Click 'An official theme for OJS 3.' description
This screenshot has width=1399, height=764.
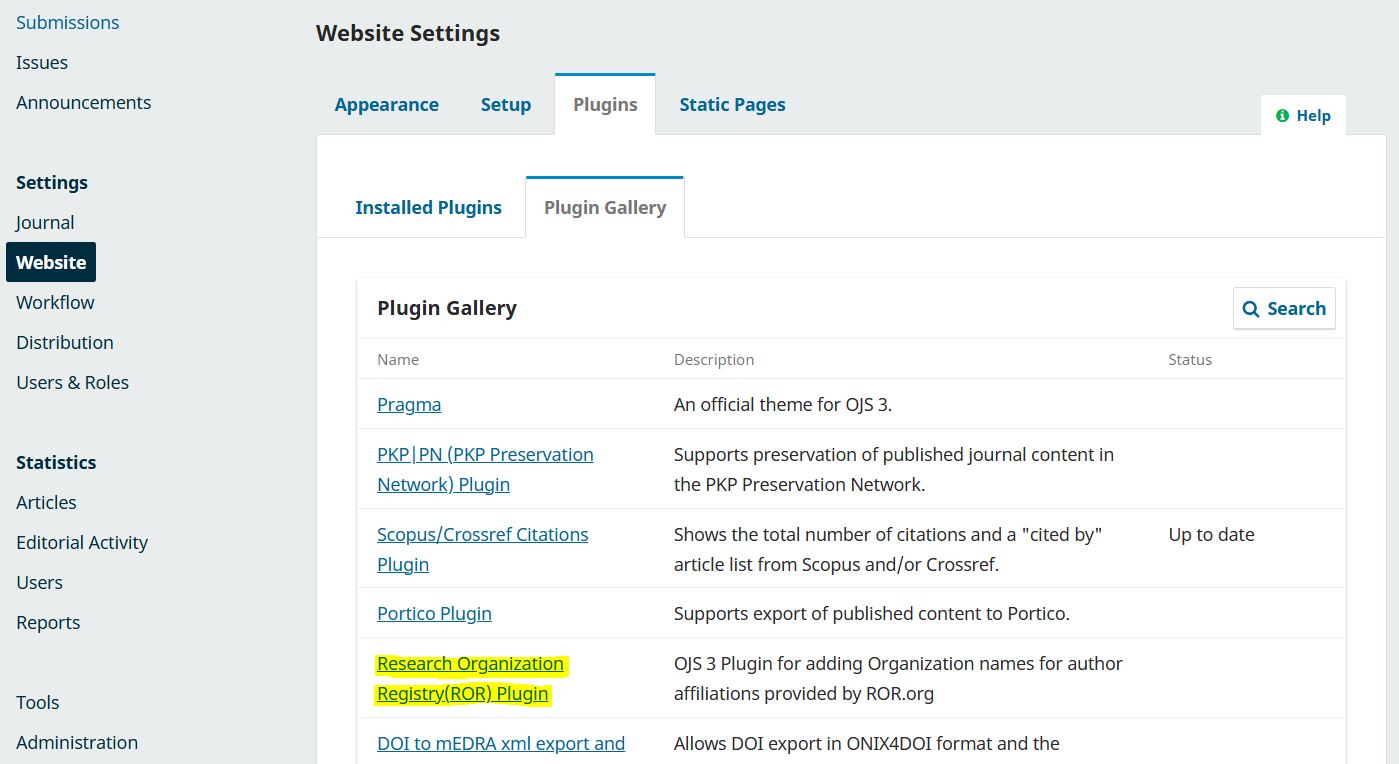[x=782, y=404]
